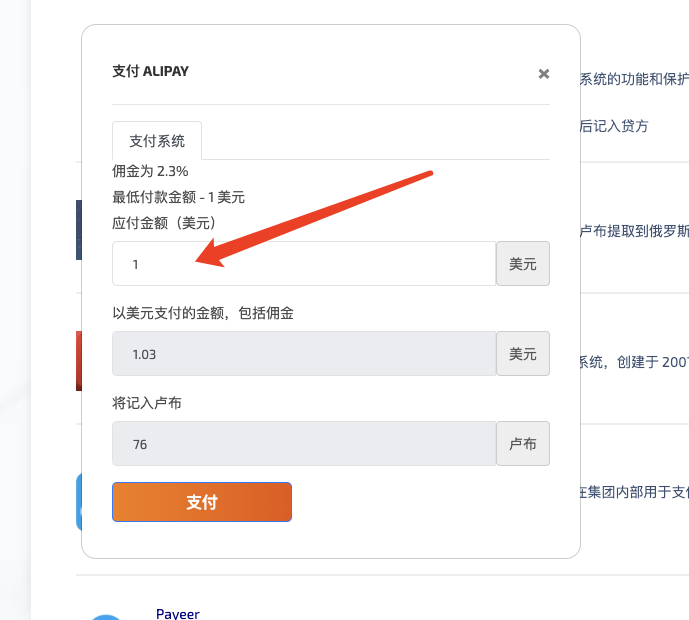Click the 最低付款金额 - 1 美元 notice
The height and width of the screenshot is (620, 689).
(x=178, y=197)
